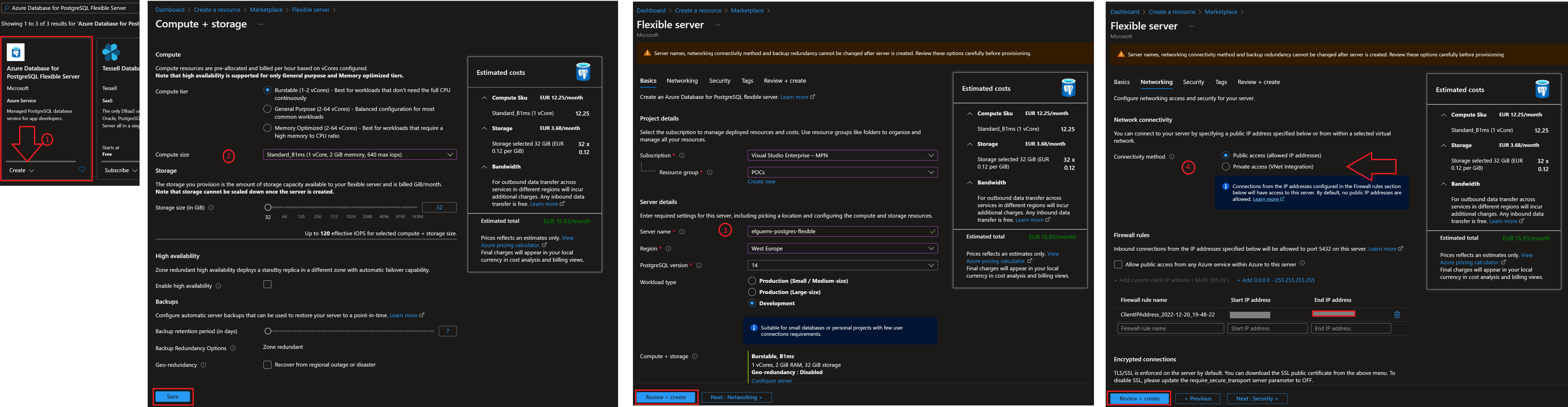Select Production (Small / Medium-size) workload type

[x=752, y=281]
